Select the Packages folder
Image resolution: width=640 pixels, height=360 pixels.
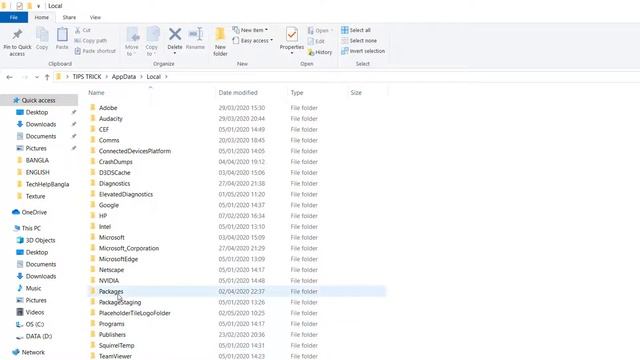(111, 291)
